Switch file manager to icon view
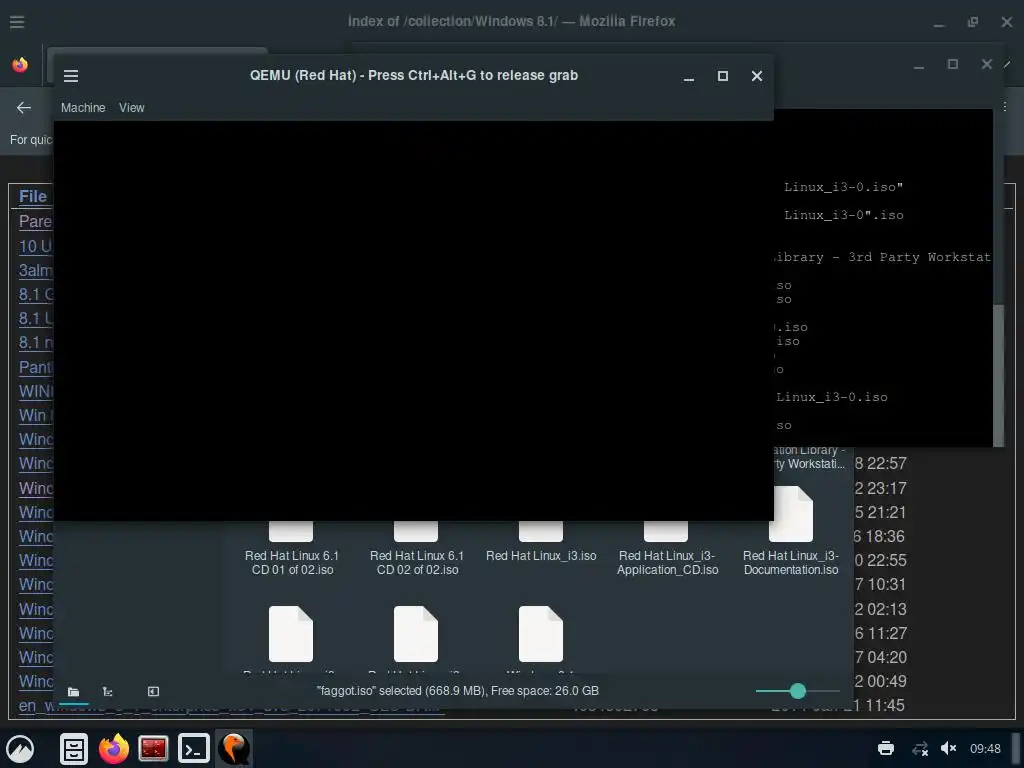 tap(74, 692)
